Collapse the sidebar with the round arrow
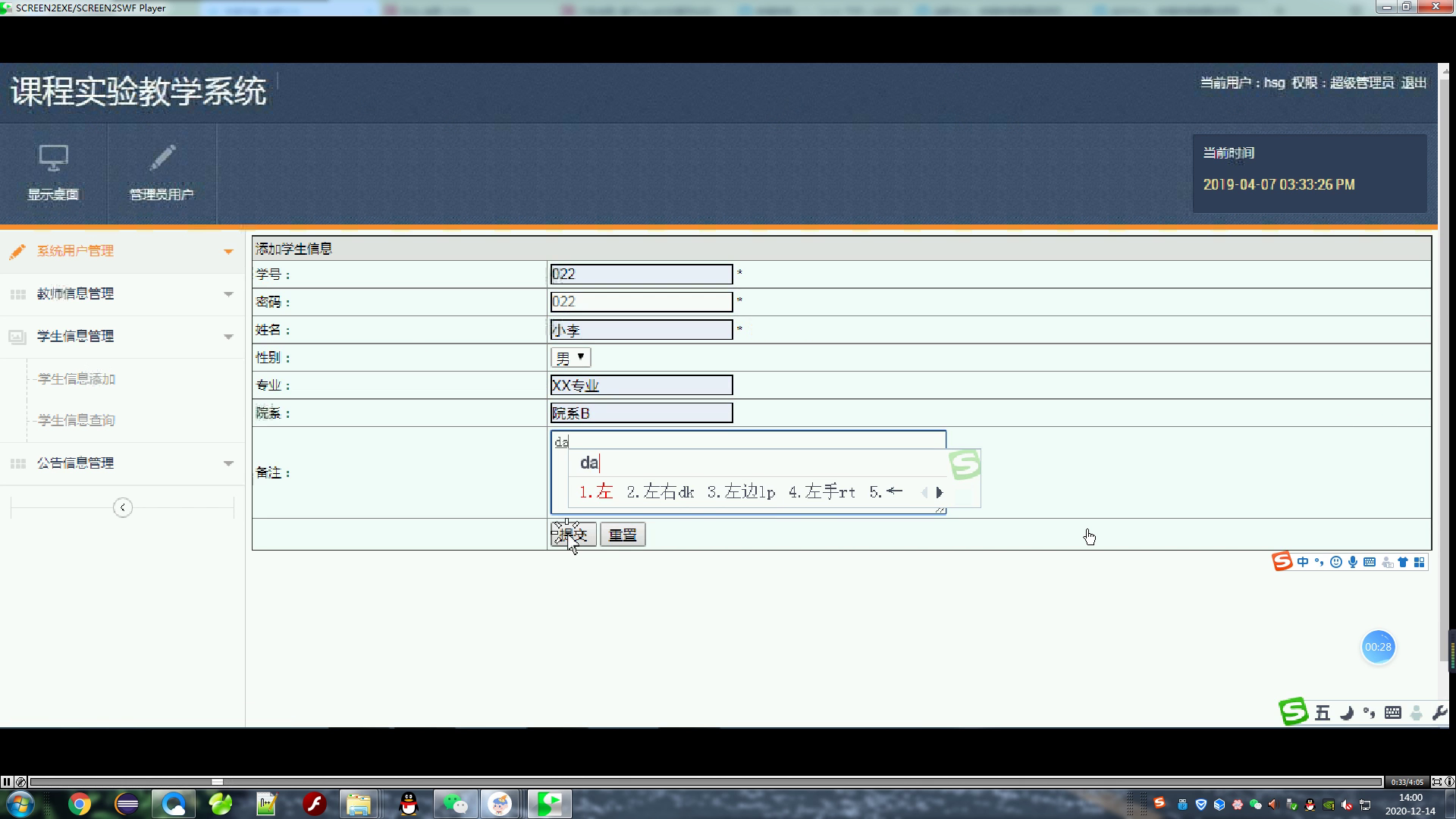 [x=123, y=507]
